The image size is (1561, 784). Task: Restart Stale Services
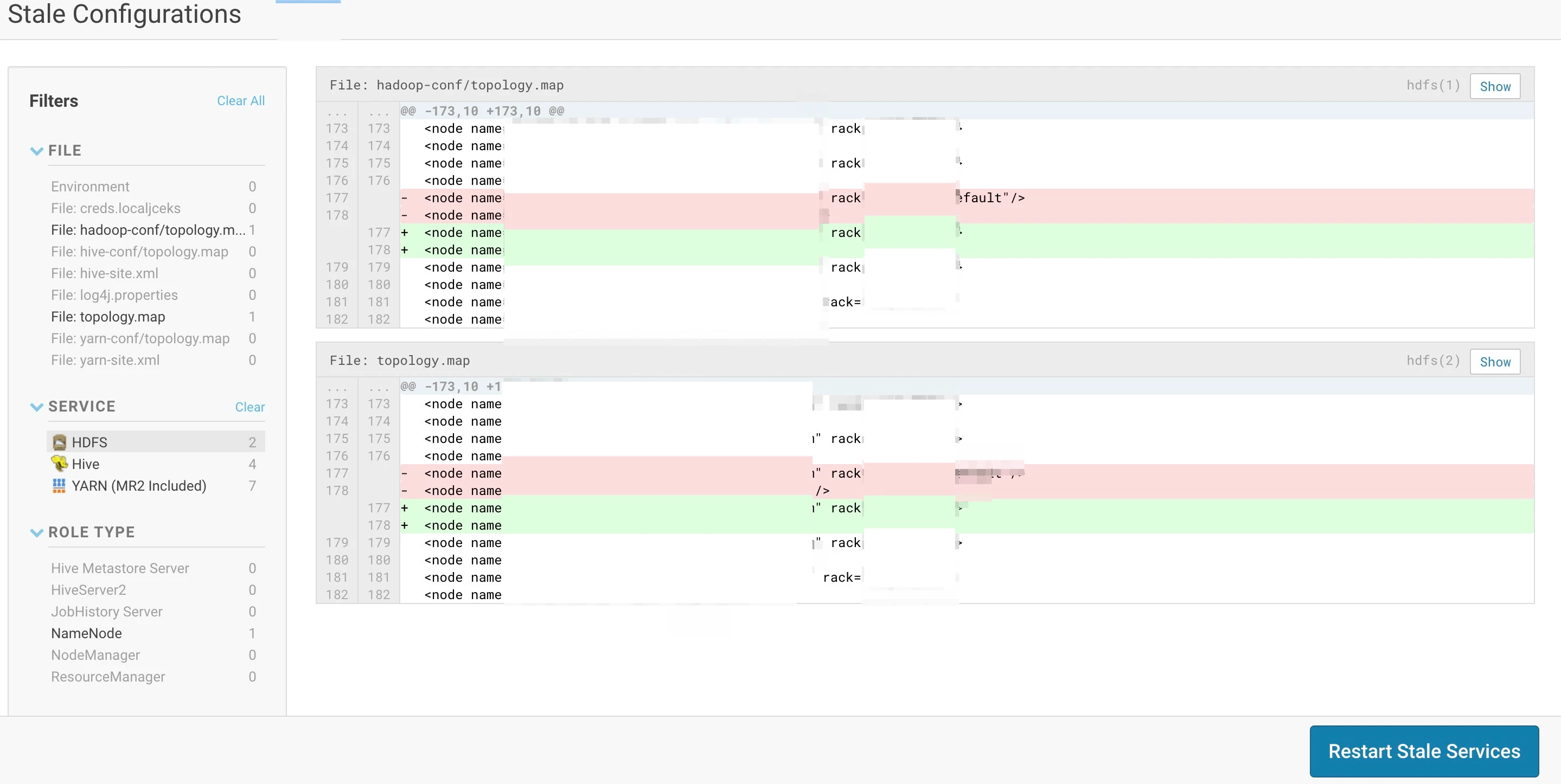[x=1424, y=751]
